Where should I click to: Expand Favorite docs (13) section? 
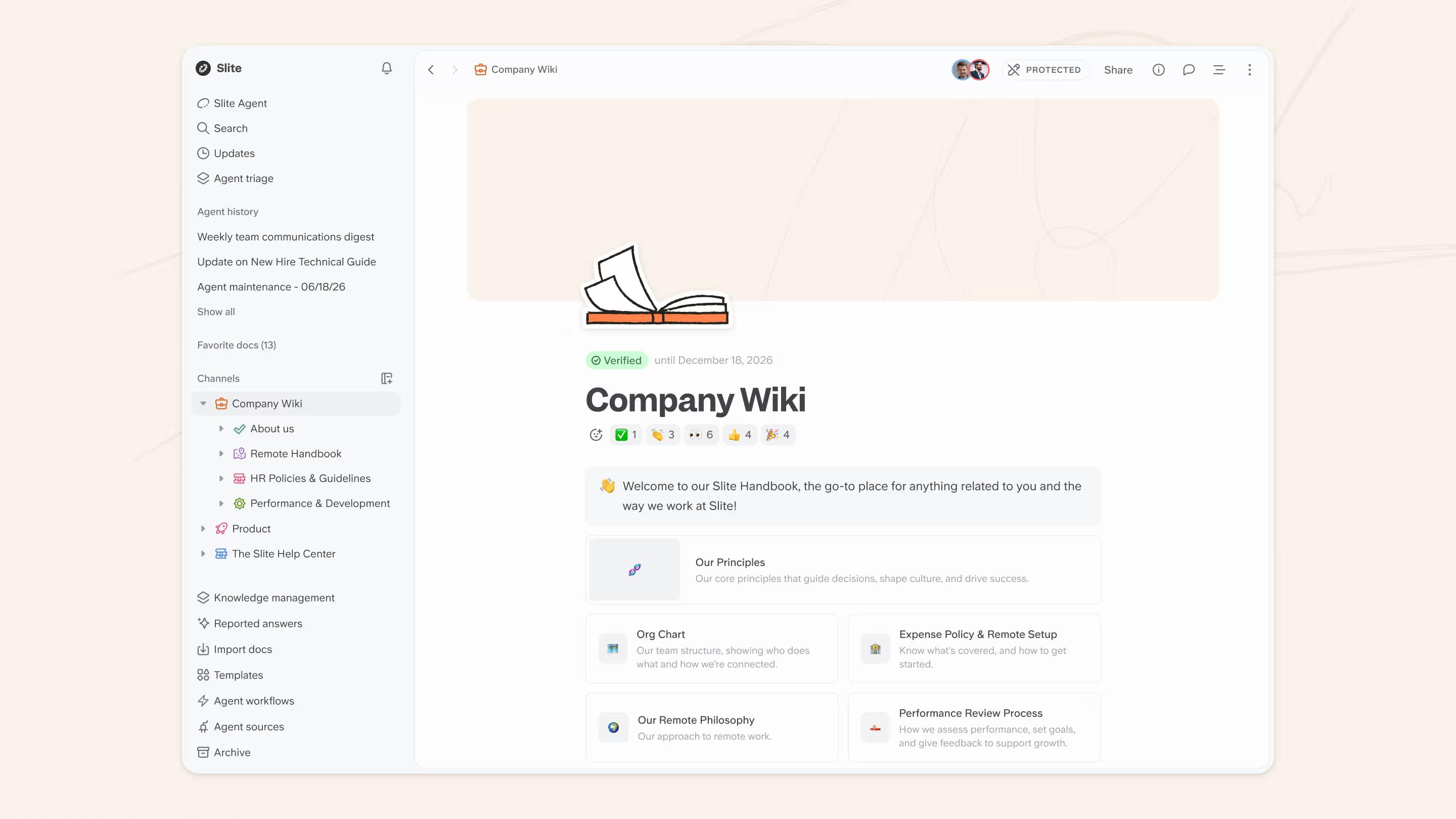(236, 345)
